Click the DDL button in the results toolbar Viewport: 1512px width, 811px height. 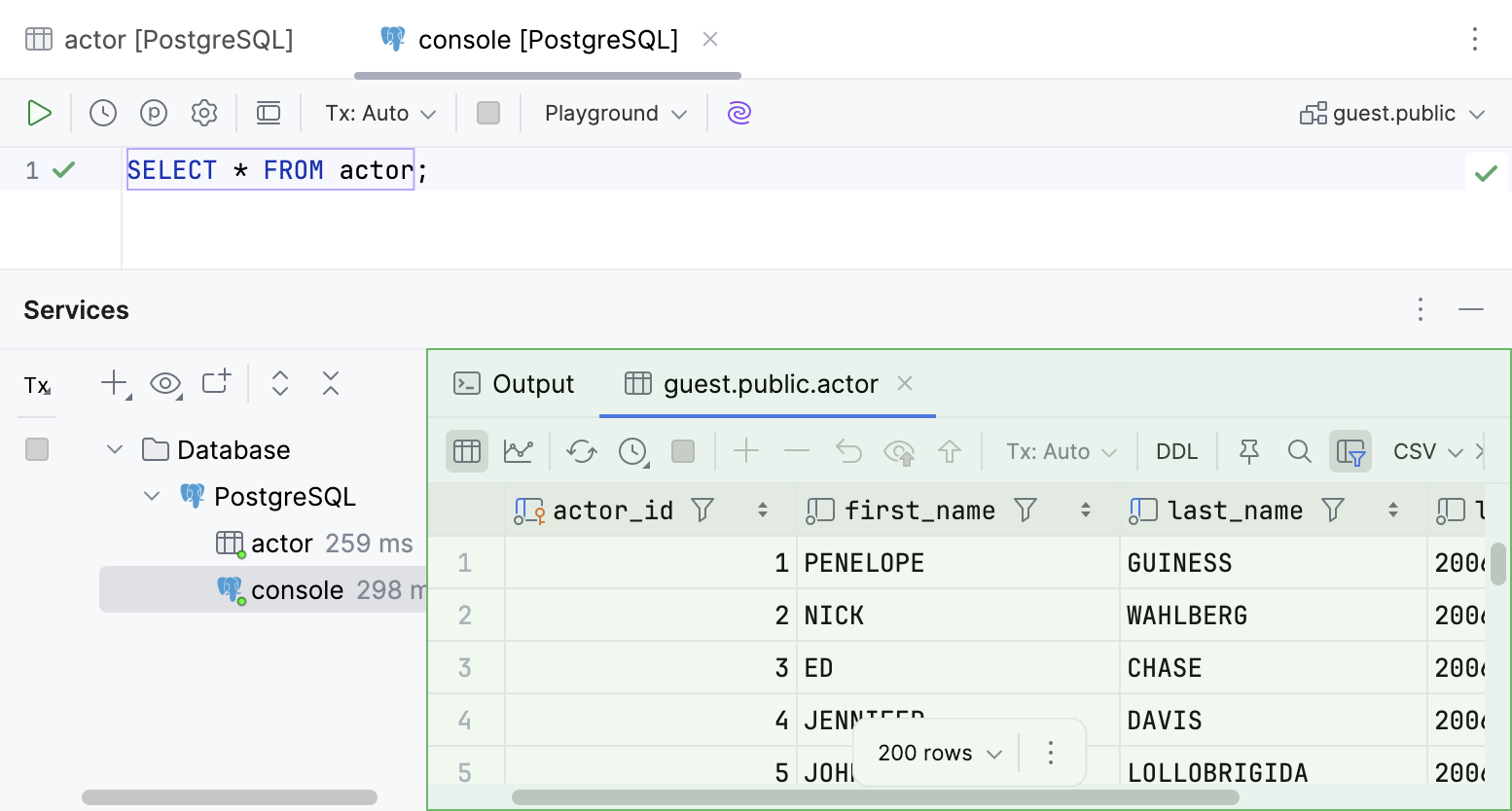pos(1176,450)
